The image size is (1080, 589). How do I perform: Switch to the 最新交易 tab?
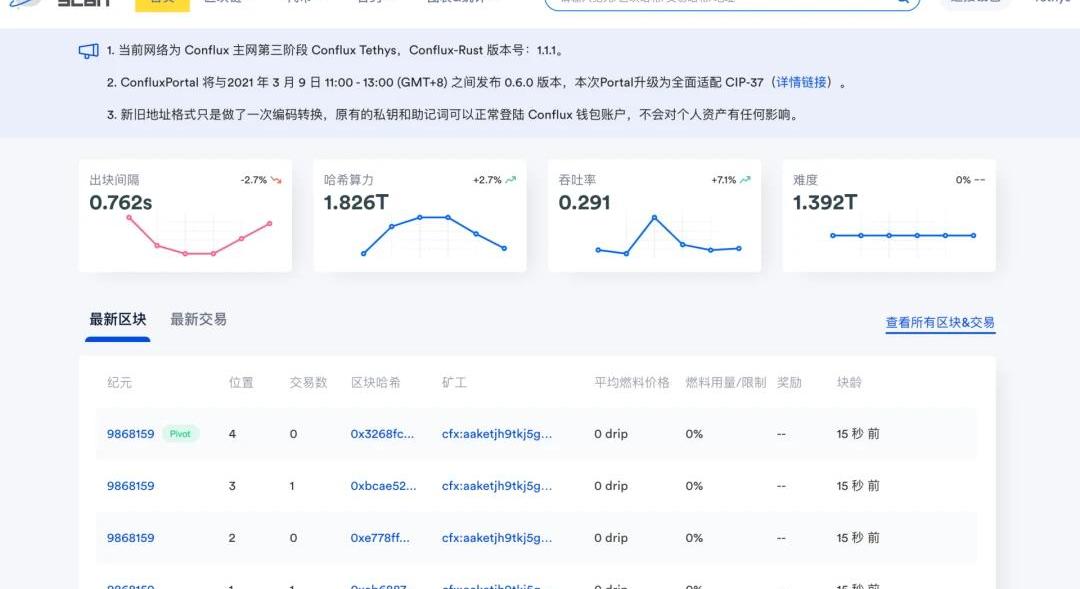click(x=198, y=319)
